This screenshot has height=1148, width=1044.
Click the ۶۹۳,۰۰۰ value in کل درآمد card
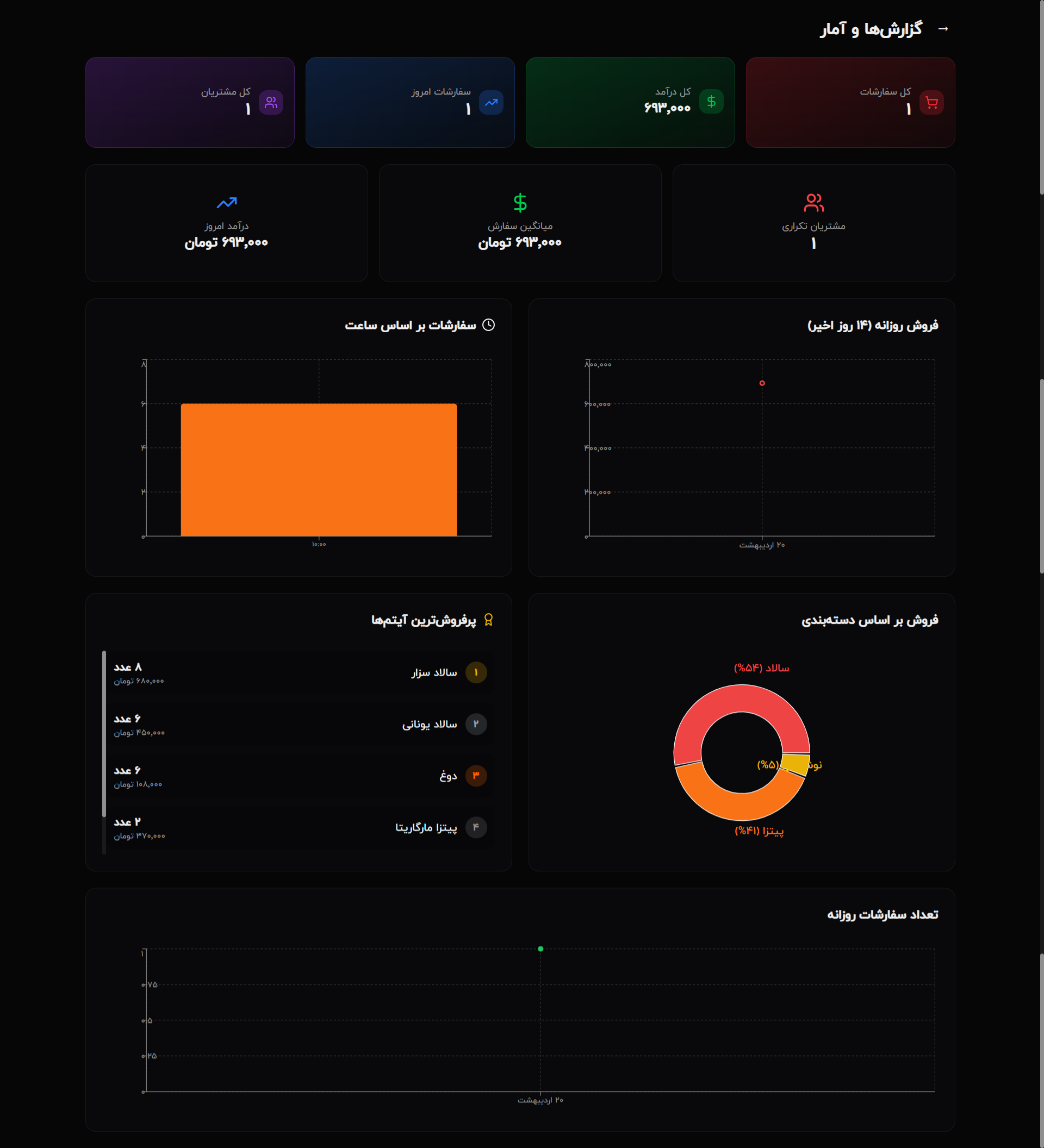tap(667, 108)
